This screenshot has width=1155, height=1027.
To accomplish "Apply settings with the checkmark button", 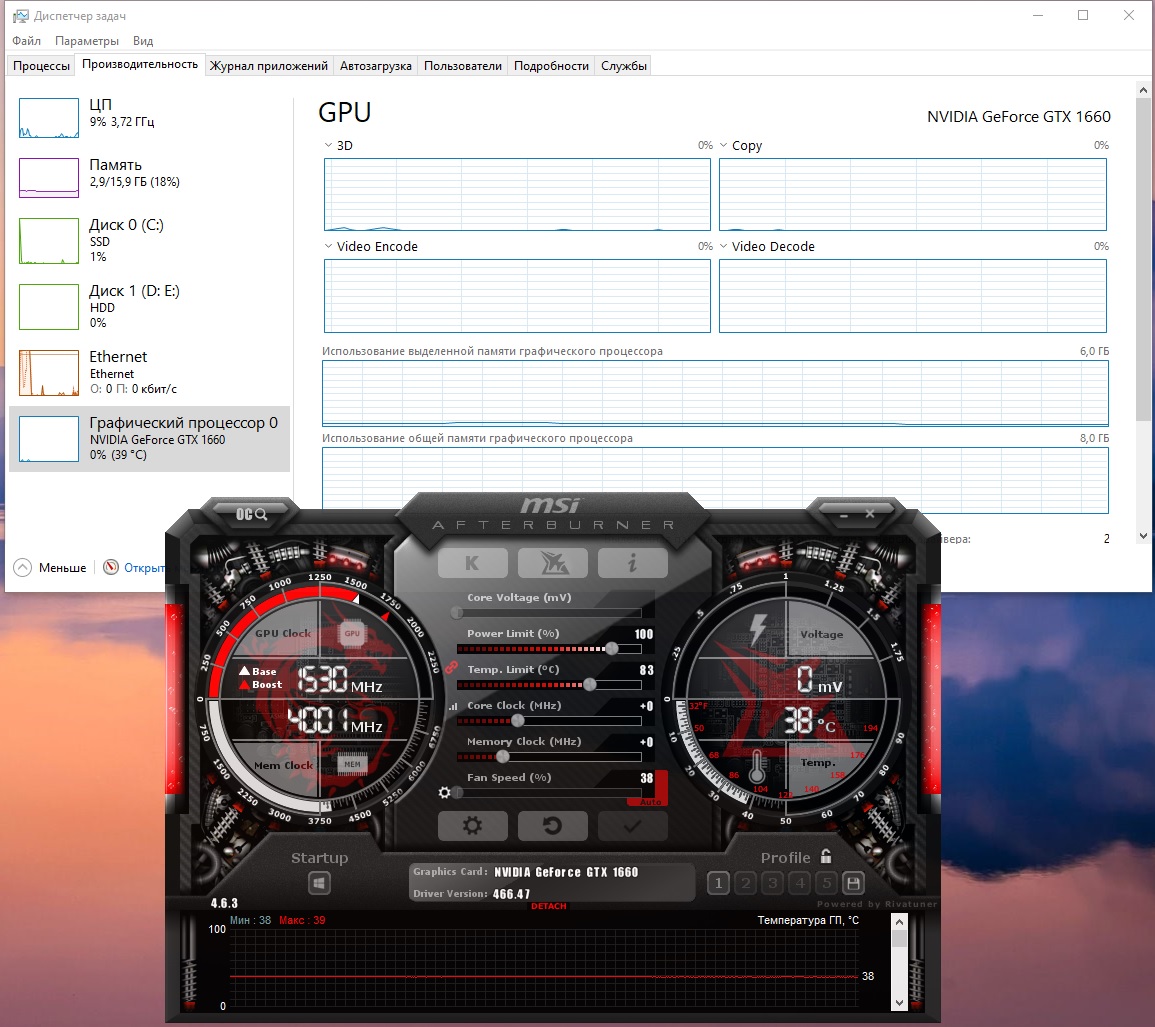I will tap(633, 826).
